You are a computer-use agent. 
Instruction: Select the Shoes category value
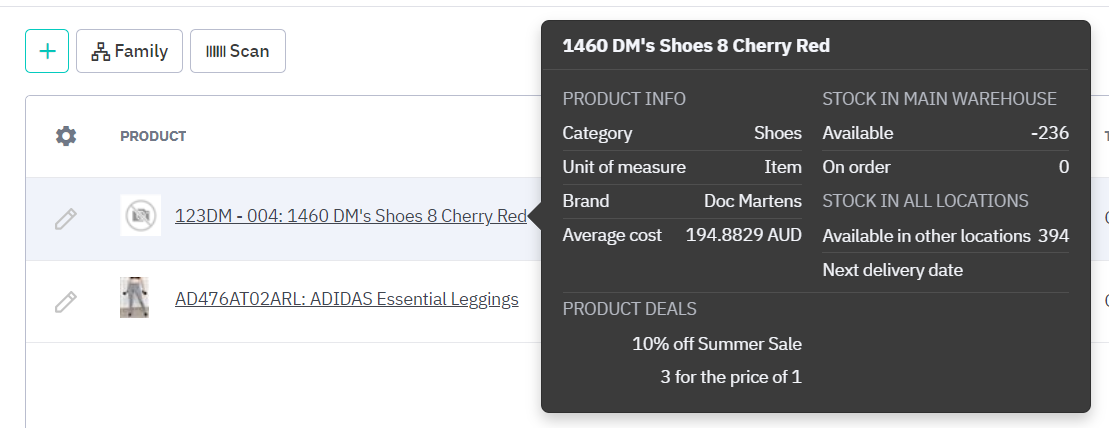[x=777, y=133]
